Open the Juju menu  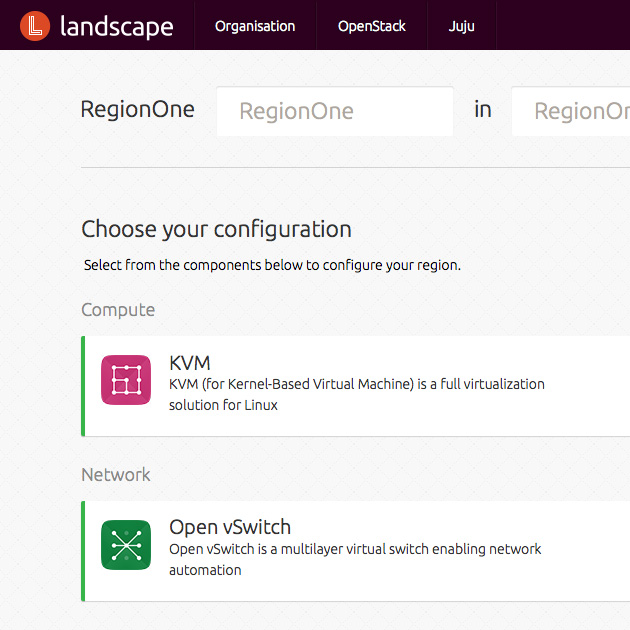click(462, 26)
